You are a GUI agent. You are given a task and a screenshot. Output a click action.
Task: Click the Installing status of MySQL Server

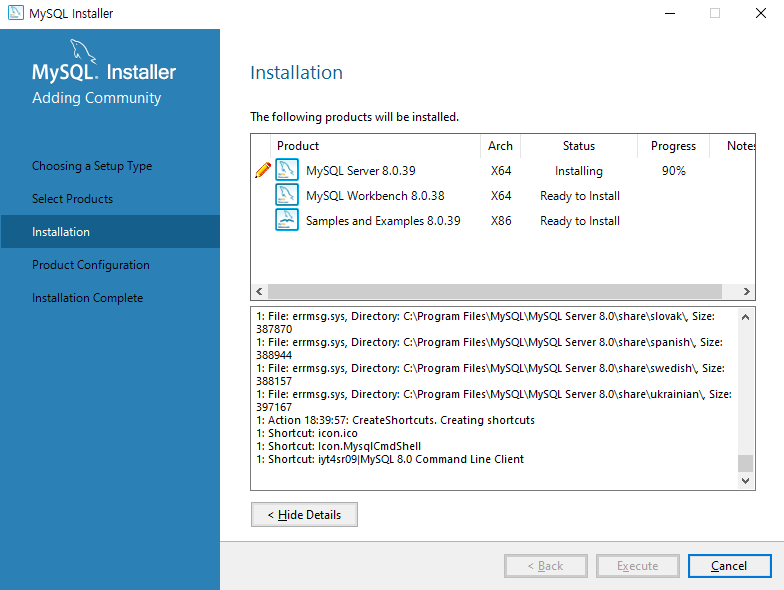tap(578, 171)
